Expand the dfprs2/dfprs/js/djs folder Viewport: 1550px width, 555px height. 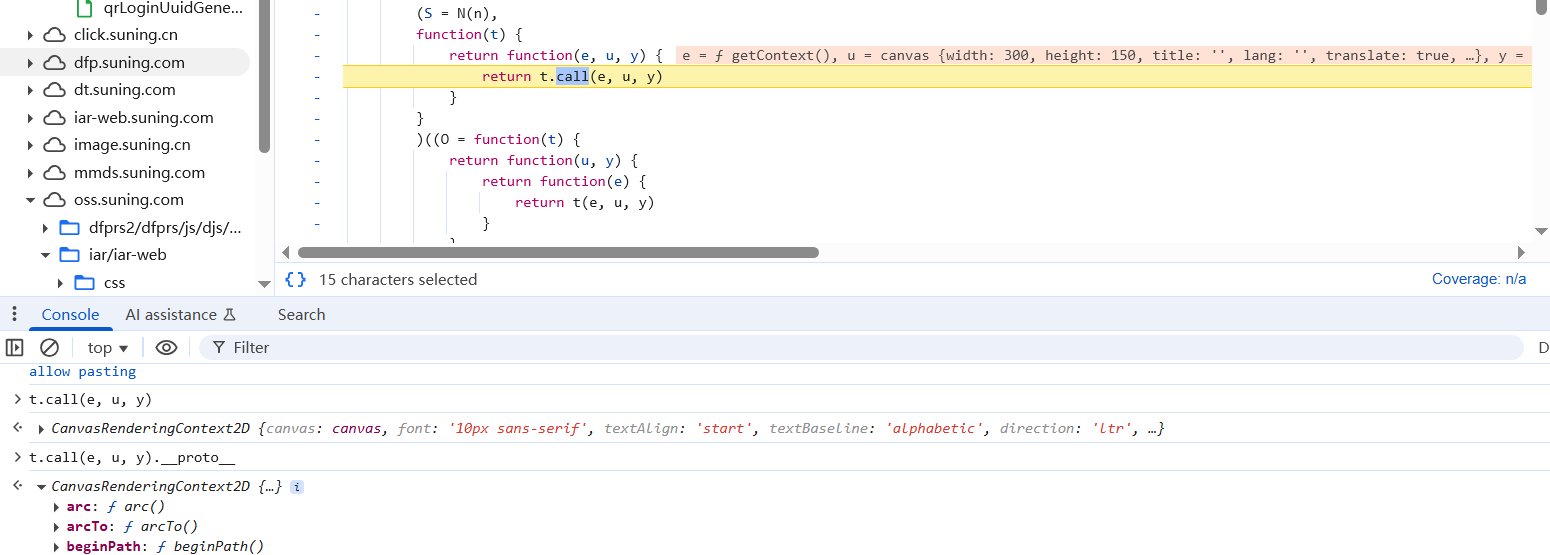(x=46, y=227)
